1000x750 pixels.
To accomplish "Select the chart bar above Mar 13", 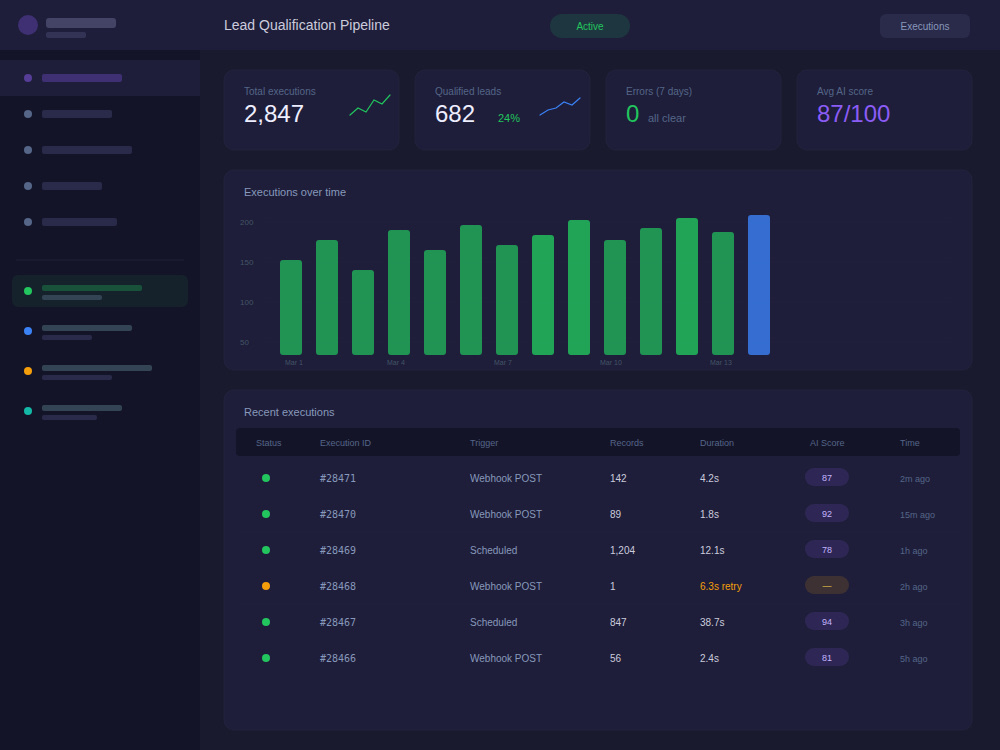I will click(x=723, y=293).
